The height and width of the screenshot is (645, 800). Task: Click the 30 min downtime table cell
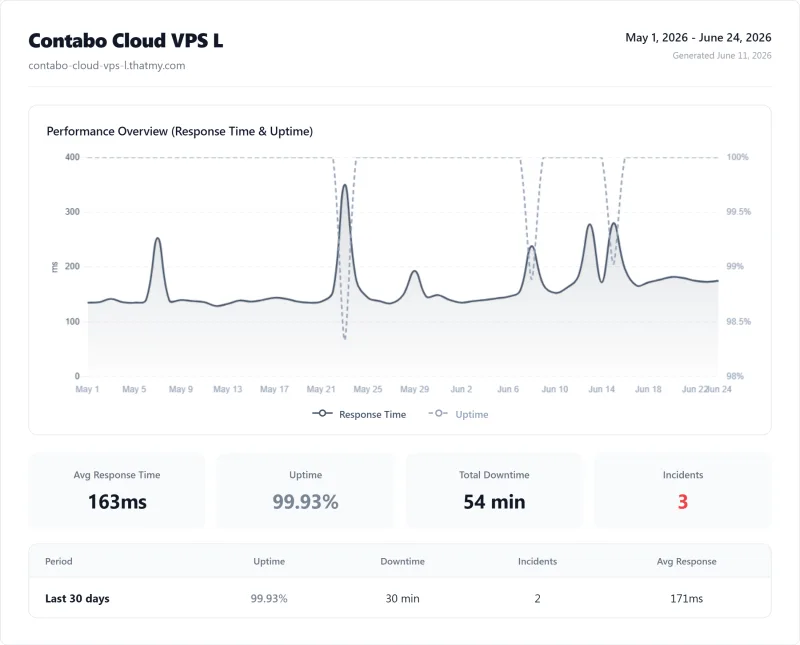[x=402, y=599]
